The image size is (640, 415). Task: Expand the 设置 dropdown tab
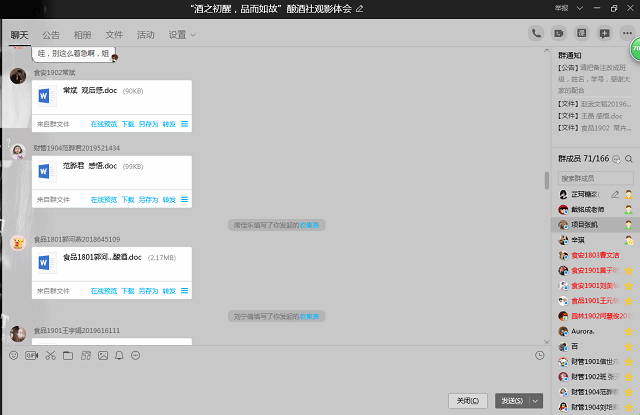click(182, 35)
